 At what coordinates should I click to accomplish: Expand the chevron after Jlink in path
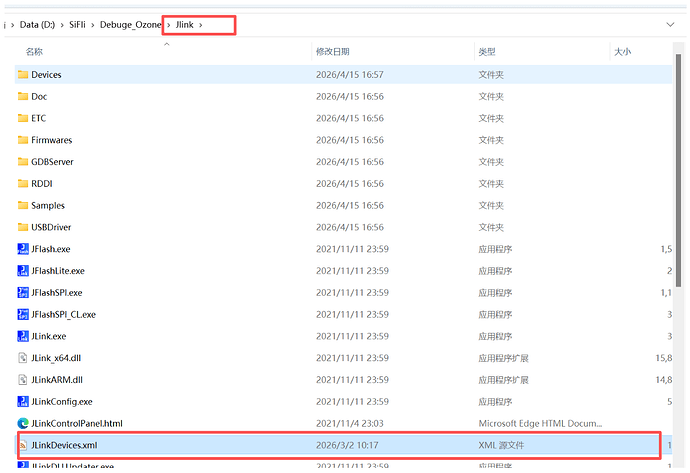click(201, 25)
